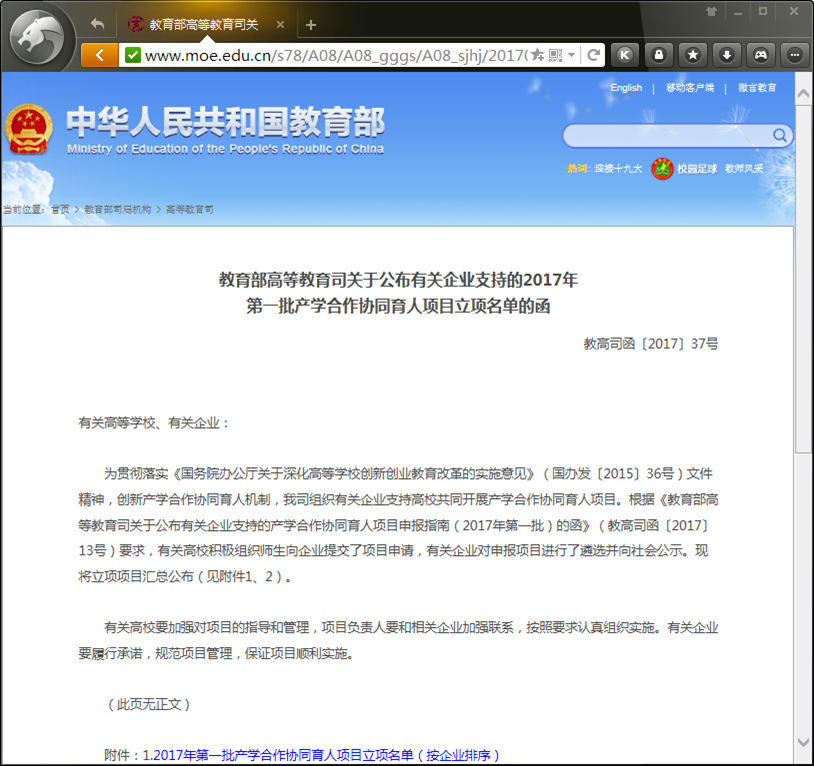Viewport: 814px width, 766px height.
Task: Click the 热词: label
Action: coord(579,169)
